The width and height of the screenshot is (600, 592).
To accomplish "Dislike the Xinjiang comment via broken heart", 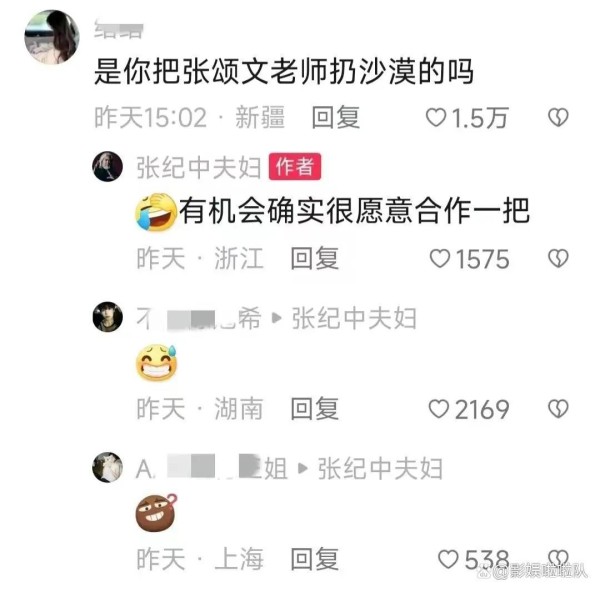I will [558, 117].
